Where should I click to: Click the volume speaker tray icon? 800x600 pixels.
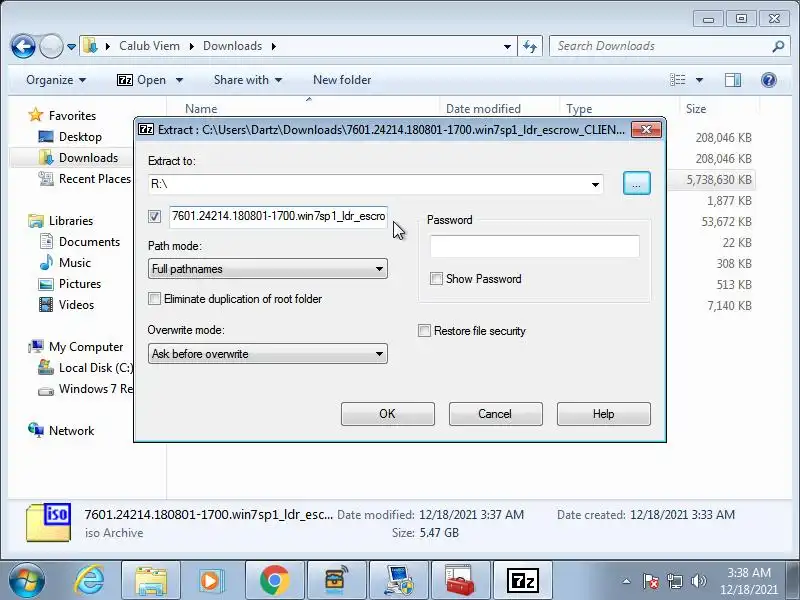[x=698, y=581]
